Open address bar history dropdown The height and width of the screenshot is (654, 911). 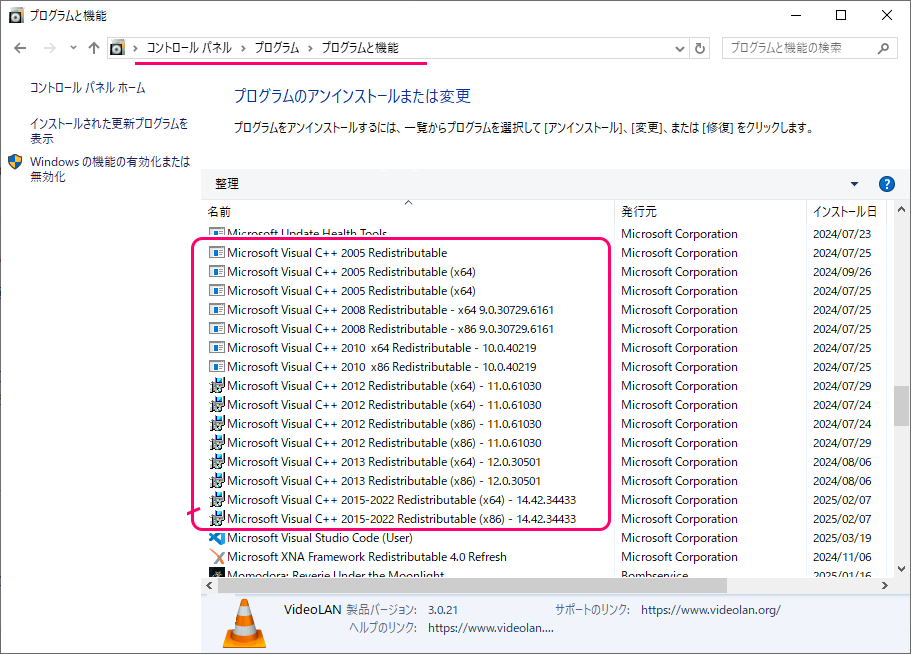[679, 49]
